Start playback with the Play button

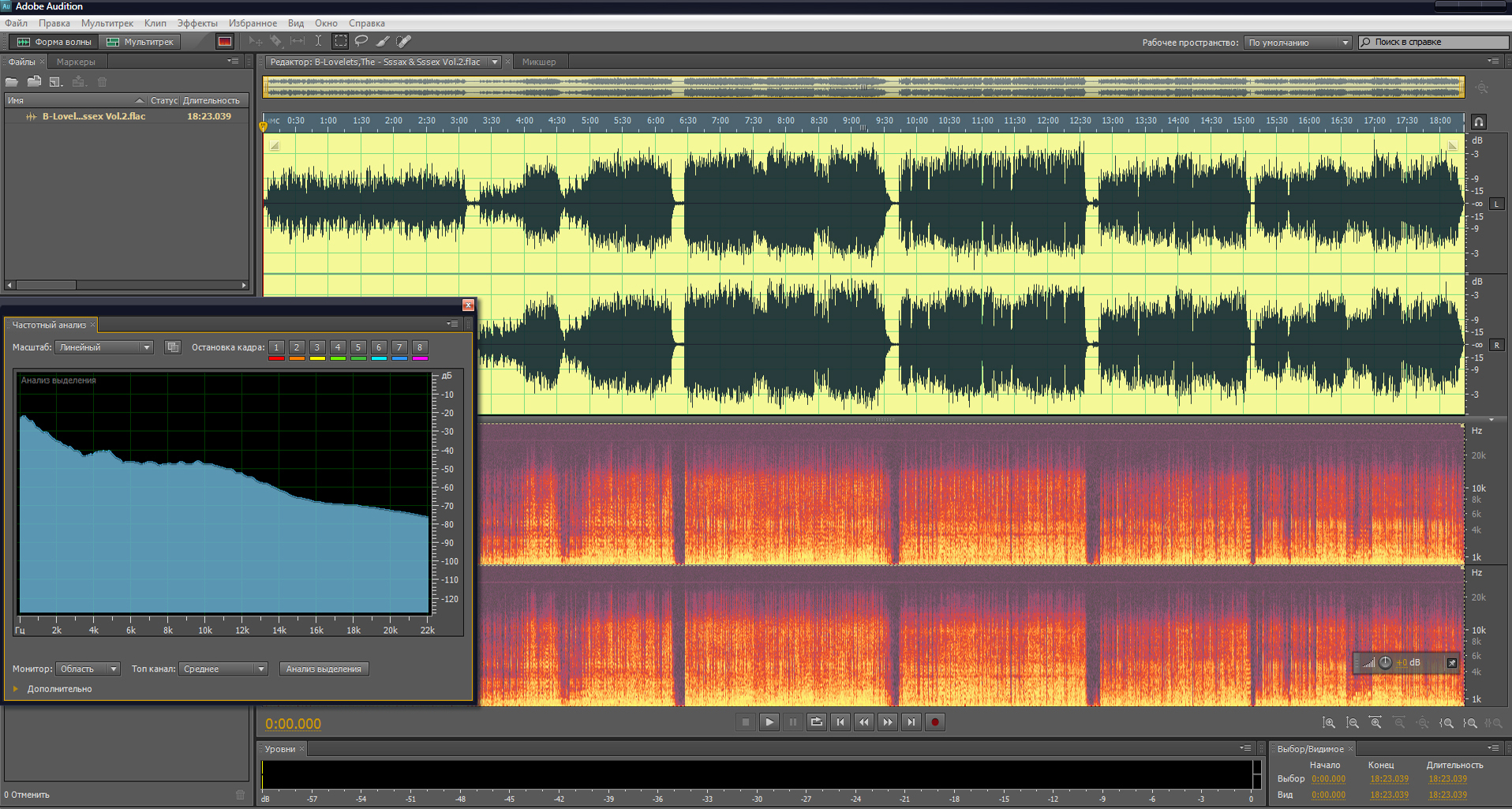pos(769,722)
